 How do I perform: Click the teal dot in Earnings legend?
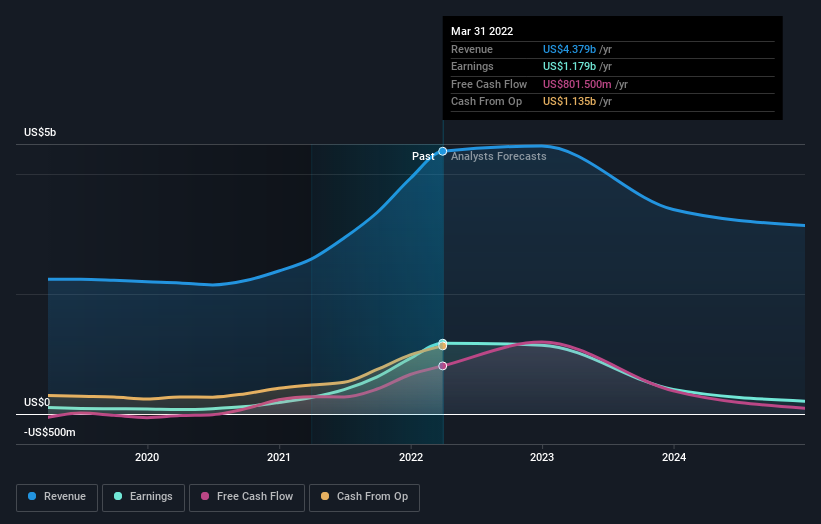(x=118, y=496)
